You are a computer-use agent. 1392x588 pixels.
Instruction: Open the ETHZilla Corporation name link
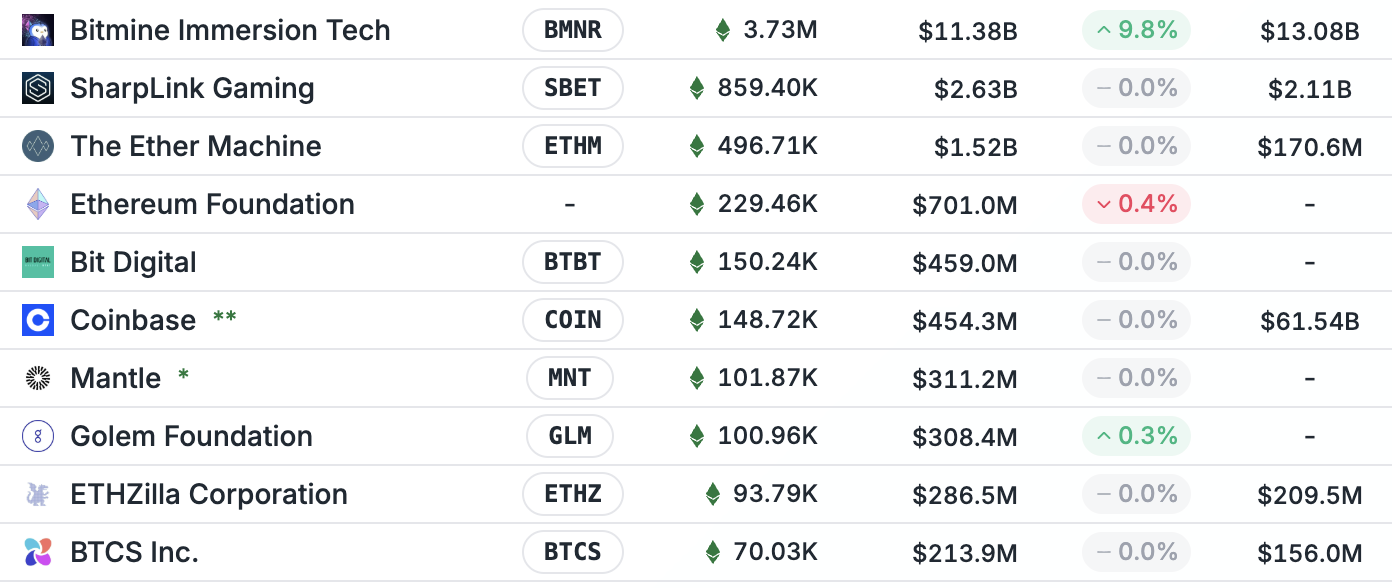click(x=209, y=494)
